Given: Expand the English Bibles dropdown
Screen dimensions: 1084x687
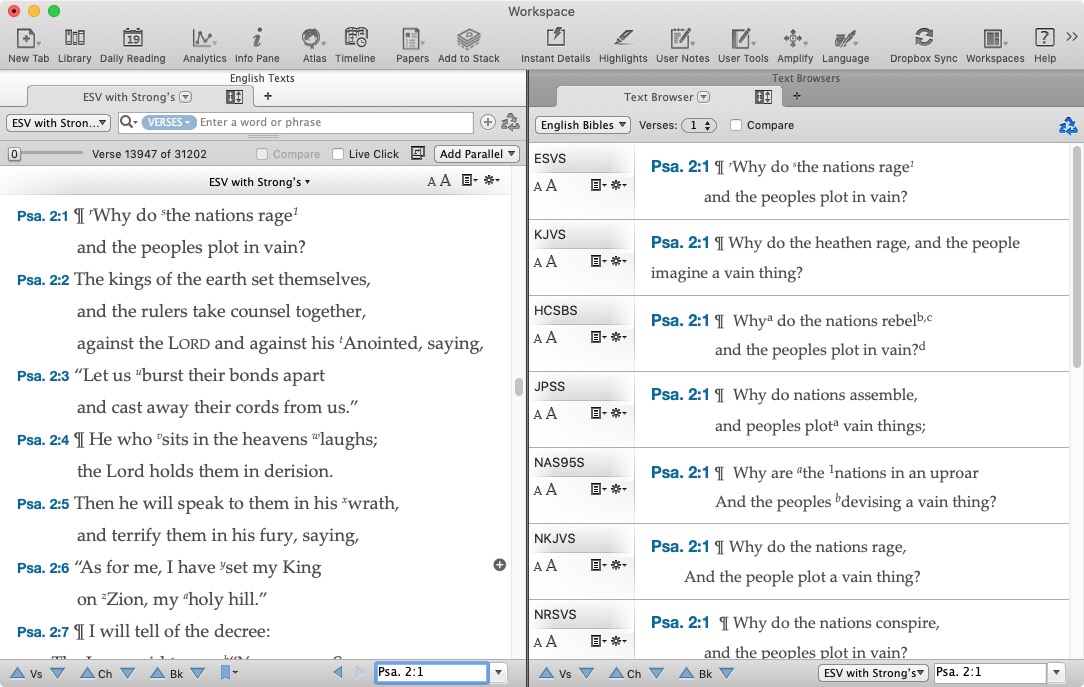Looking at the screenshot, I should [583, 125].
